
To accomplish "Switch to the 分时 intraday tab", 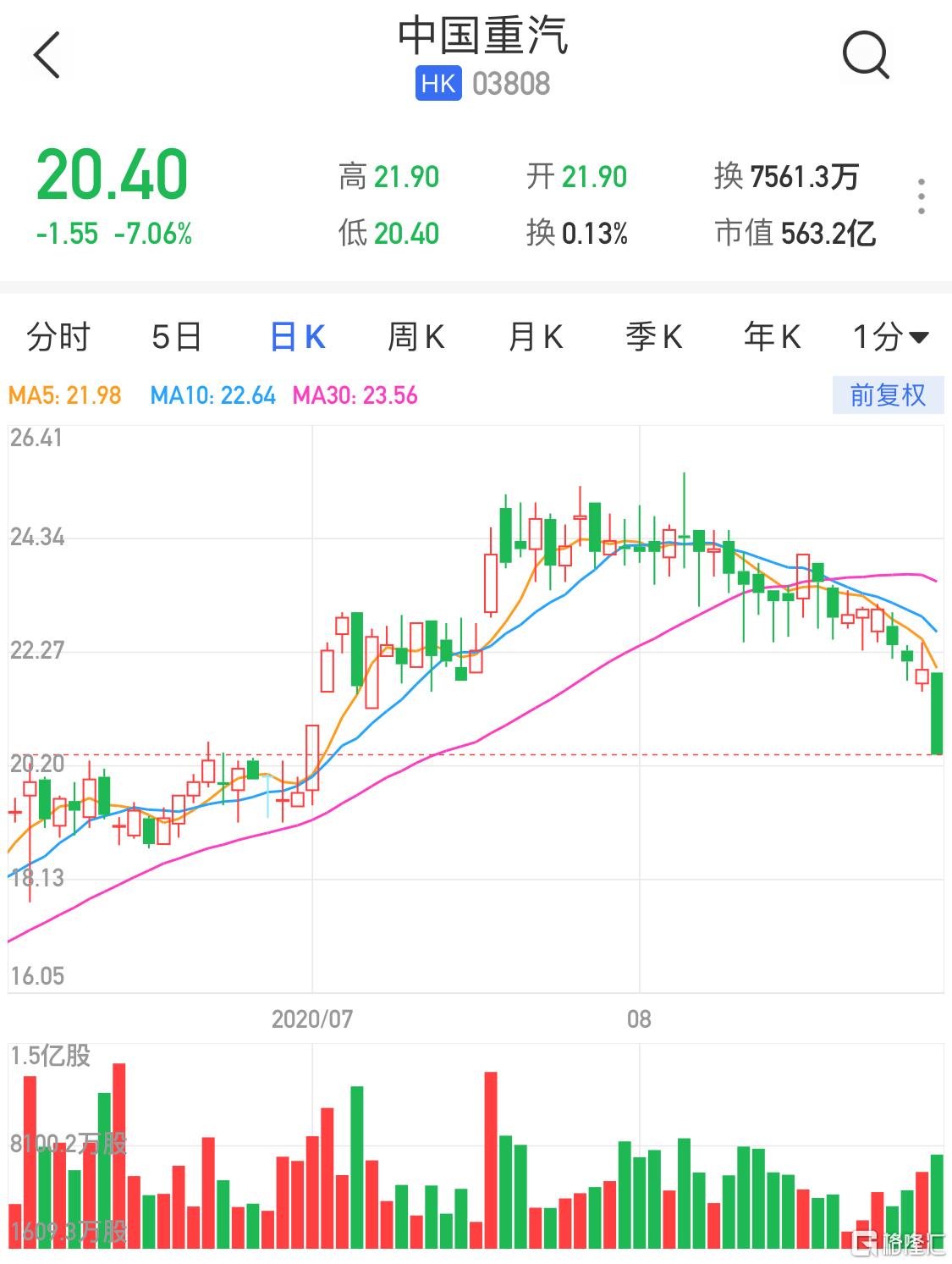I will click(58, 337).
